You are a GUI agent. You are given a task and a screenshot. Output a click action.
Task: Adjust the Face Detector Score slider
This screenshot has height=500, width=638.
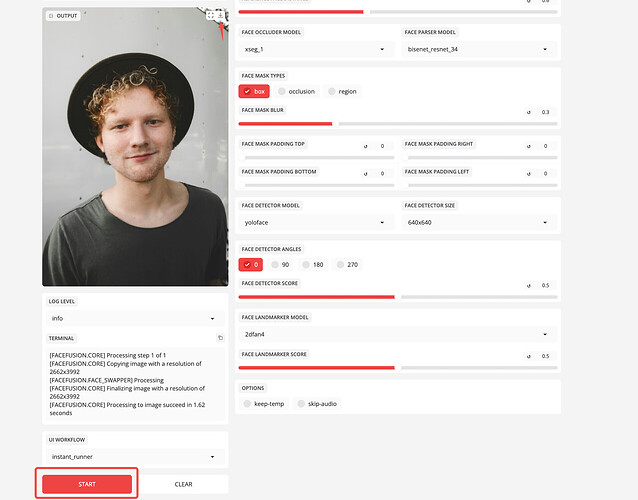pos(398,297)
